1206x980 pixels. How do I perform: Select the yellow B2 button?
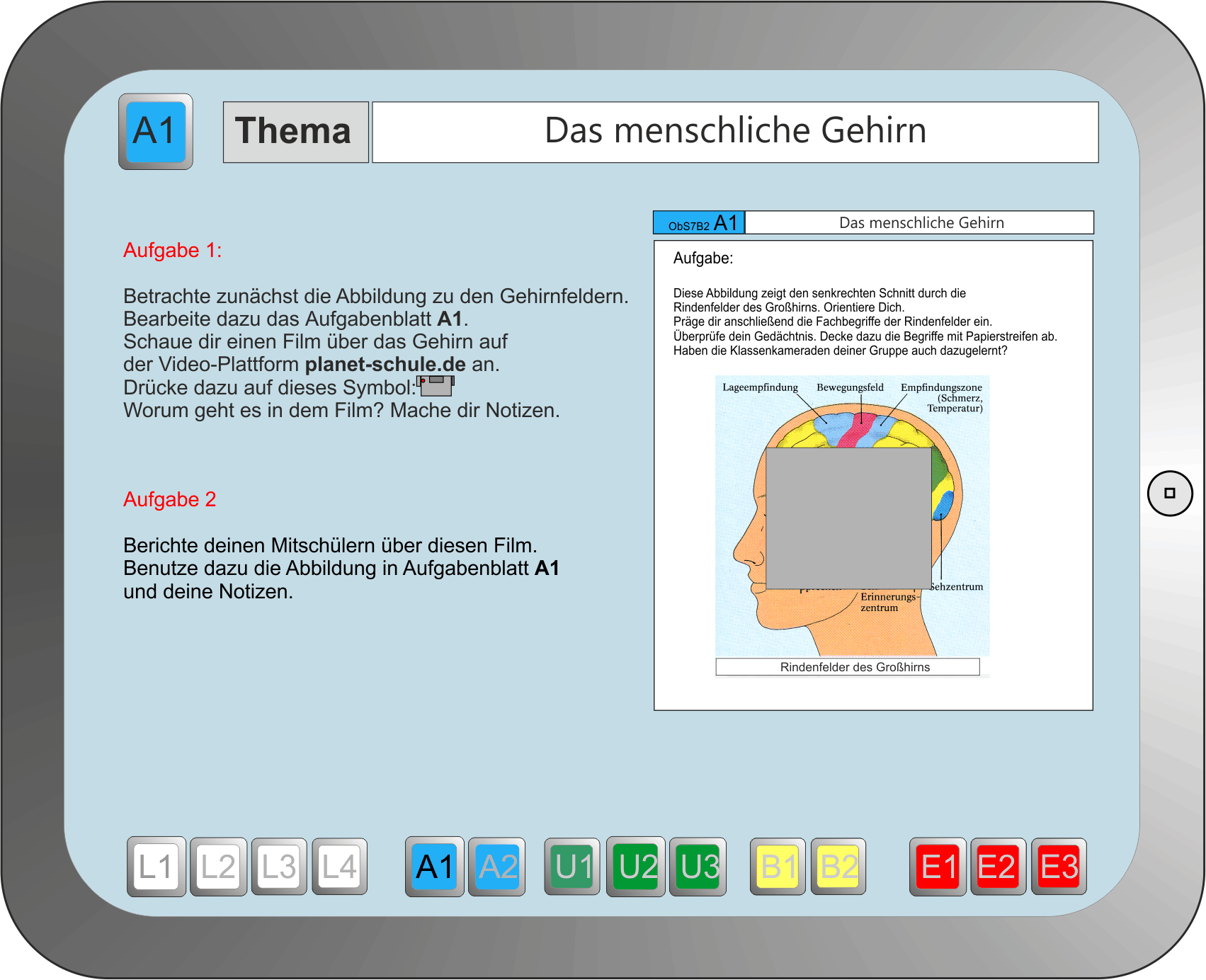point(838,867)
